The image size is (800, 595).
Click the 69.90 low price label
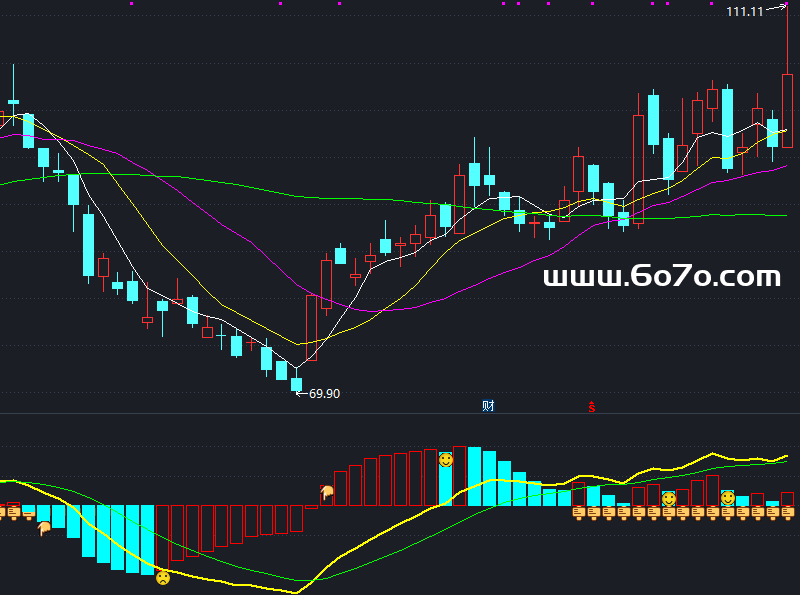(324, 393)
